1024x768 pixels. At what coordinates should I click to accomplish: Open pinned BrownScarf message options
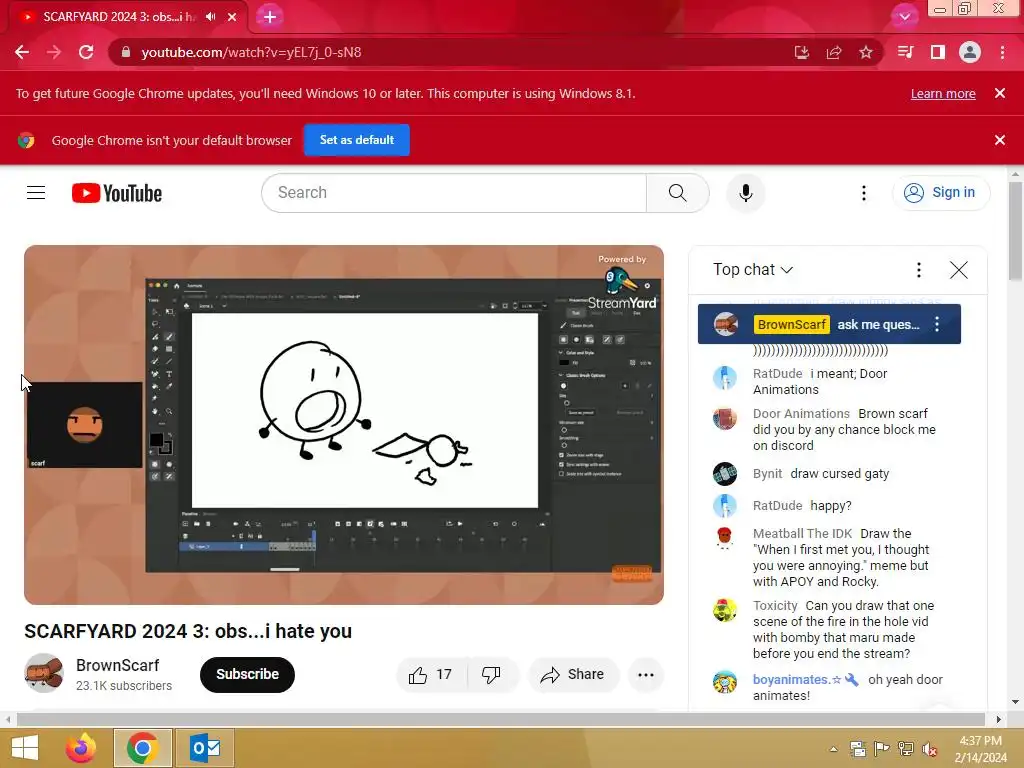point(937,325)
